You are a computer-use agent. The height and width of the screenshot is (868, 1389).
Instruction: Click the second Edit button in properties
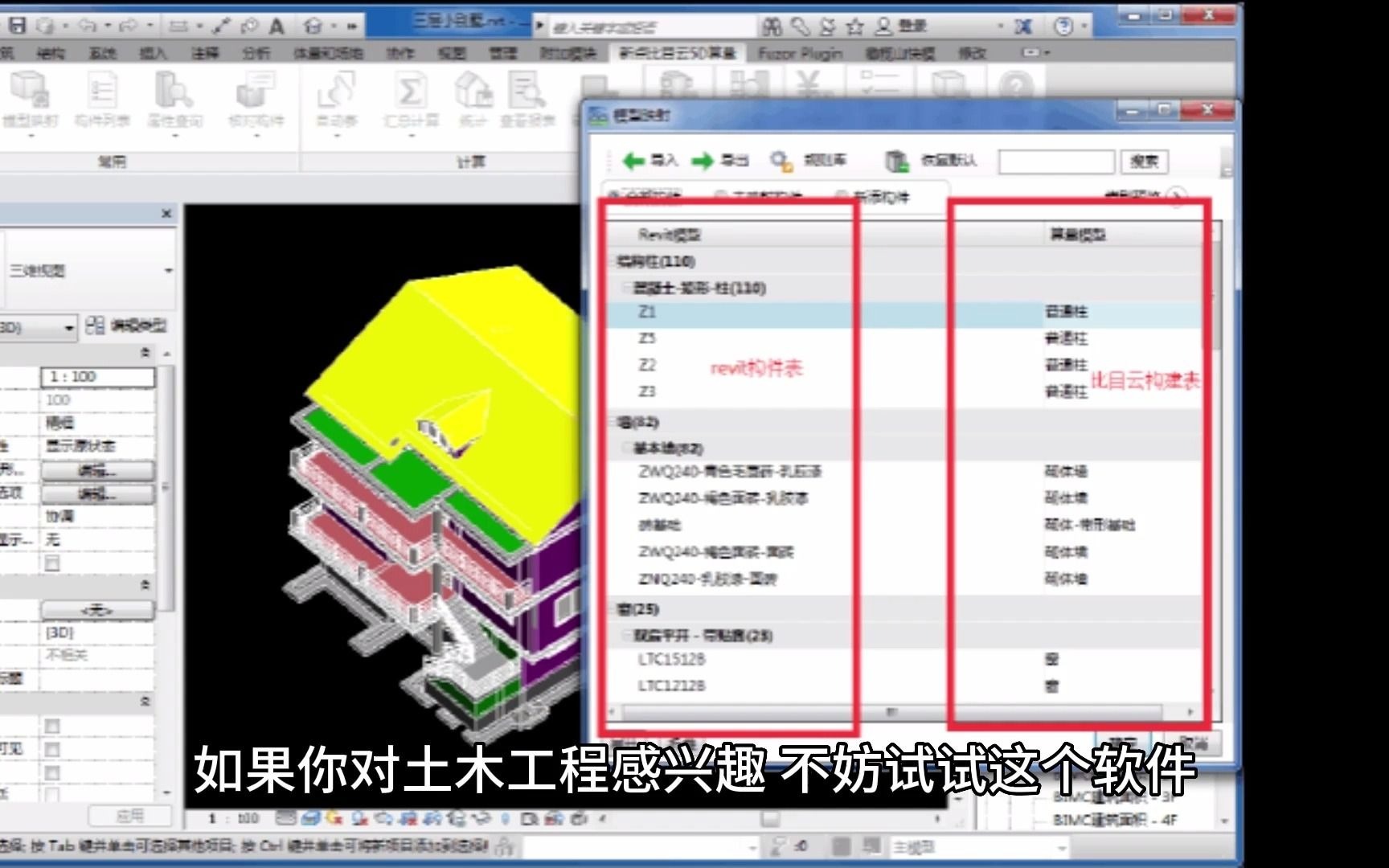[x=97, y=493]
